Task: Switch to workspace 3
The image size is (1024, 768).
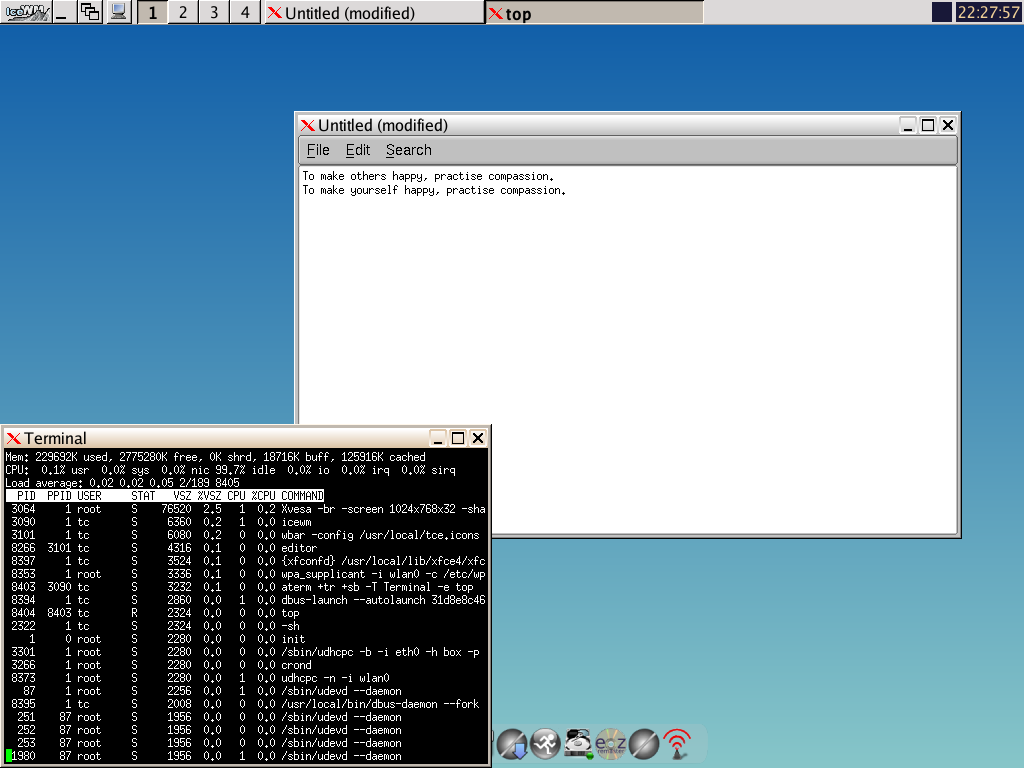Action: pos(214,12)
